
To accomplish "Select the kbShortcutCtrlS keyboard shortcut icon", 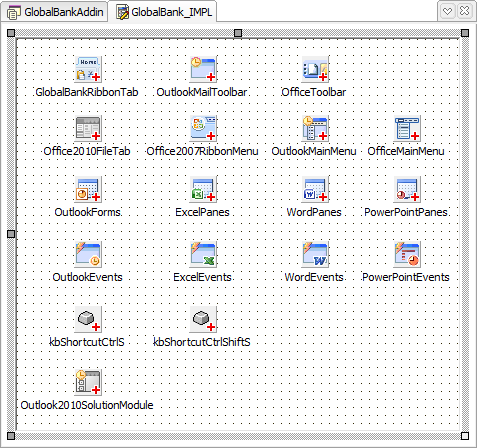I will (88, 319).
